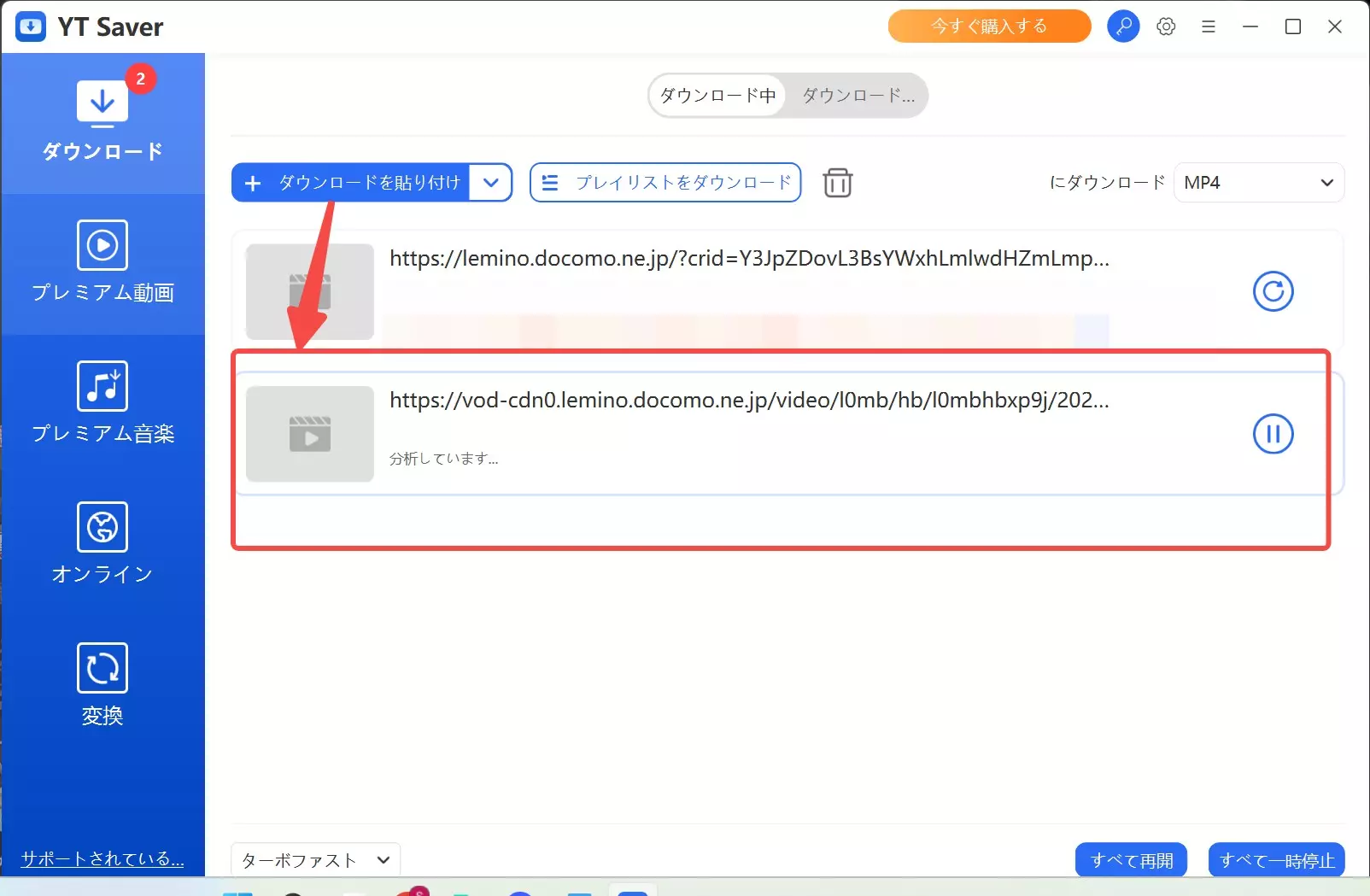The image size is (1370, 896).
Task: Open the サポートされている... link
Action: coord(102,858)
